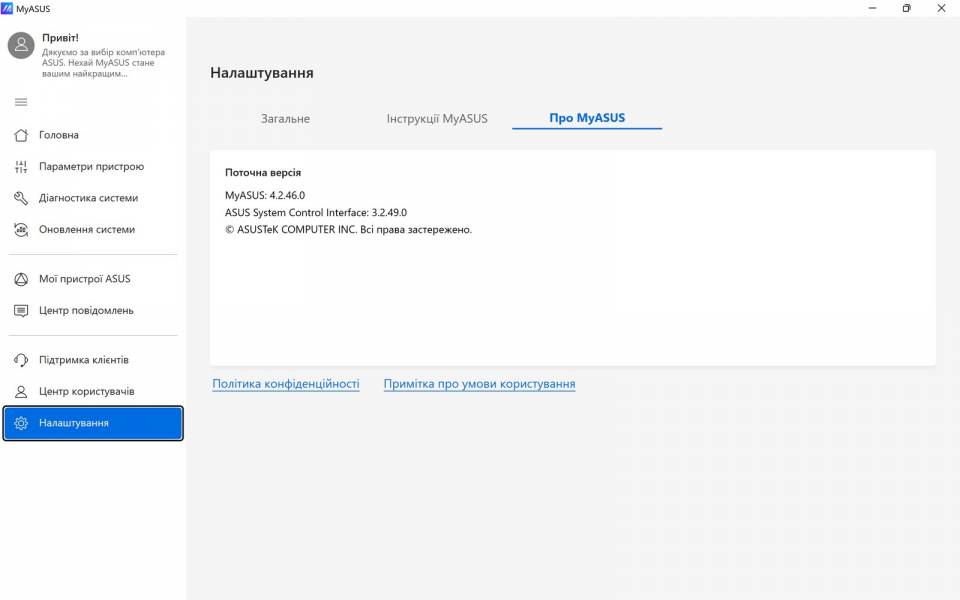Select the Про MyASUS tab
960x600 pixels.
point(587,117)
